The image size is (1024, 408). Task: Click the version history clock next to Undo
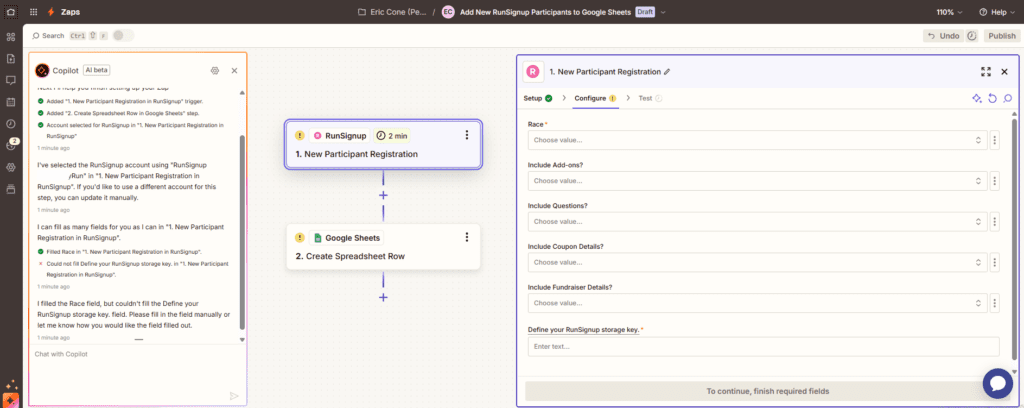click(972, 36)
